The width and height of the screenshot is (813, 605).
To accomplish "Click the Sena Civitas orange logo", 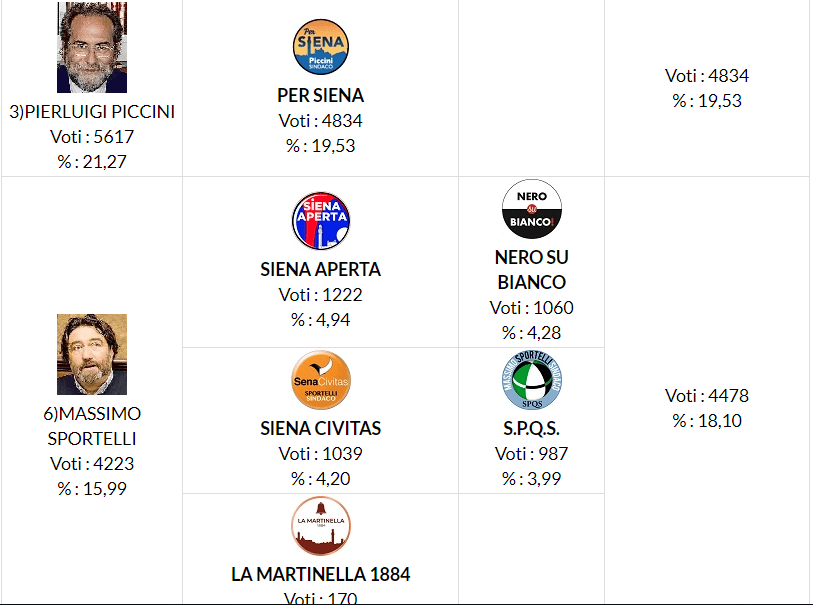I will 320,380.
